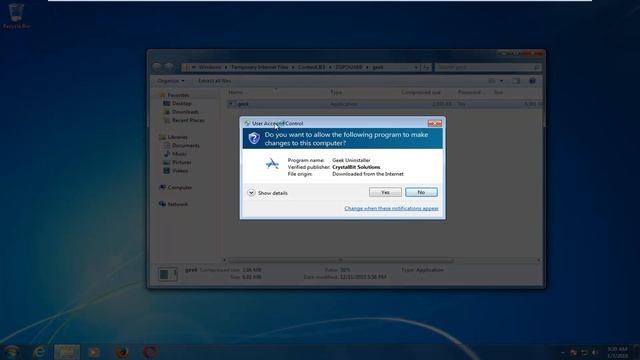The height and width of the screenshot is (360, 640).
Task: Select the 'geek' file row in Explorer
Action: click(384, 104)
